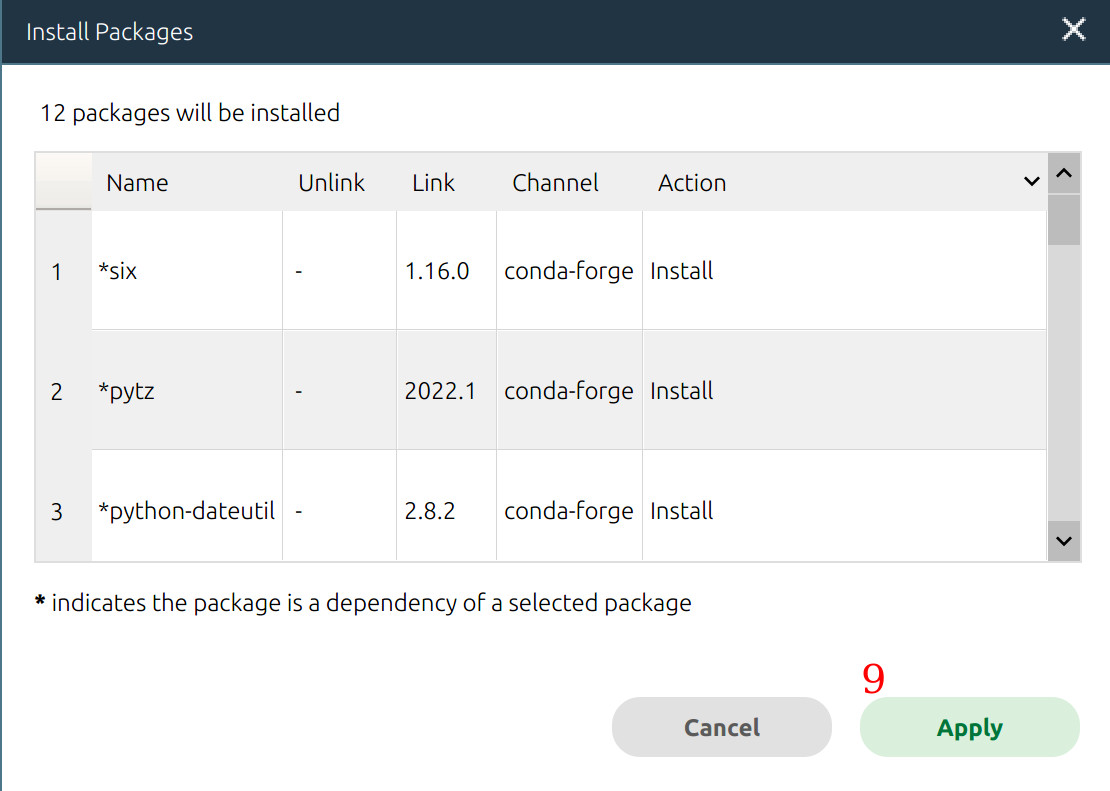This screenshot has height=791, width=1110.
Task: Click row number 2 header
Action: pos(57,391)
